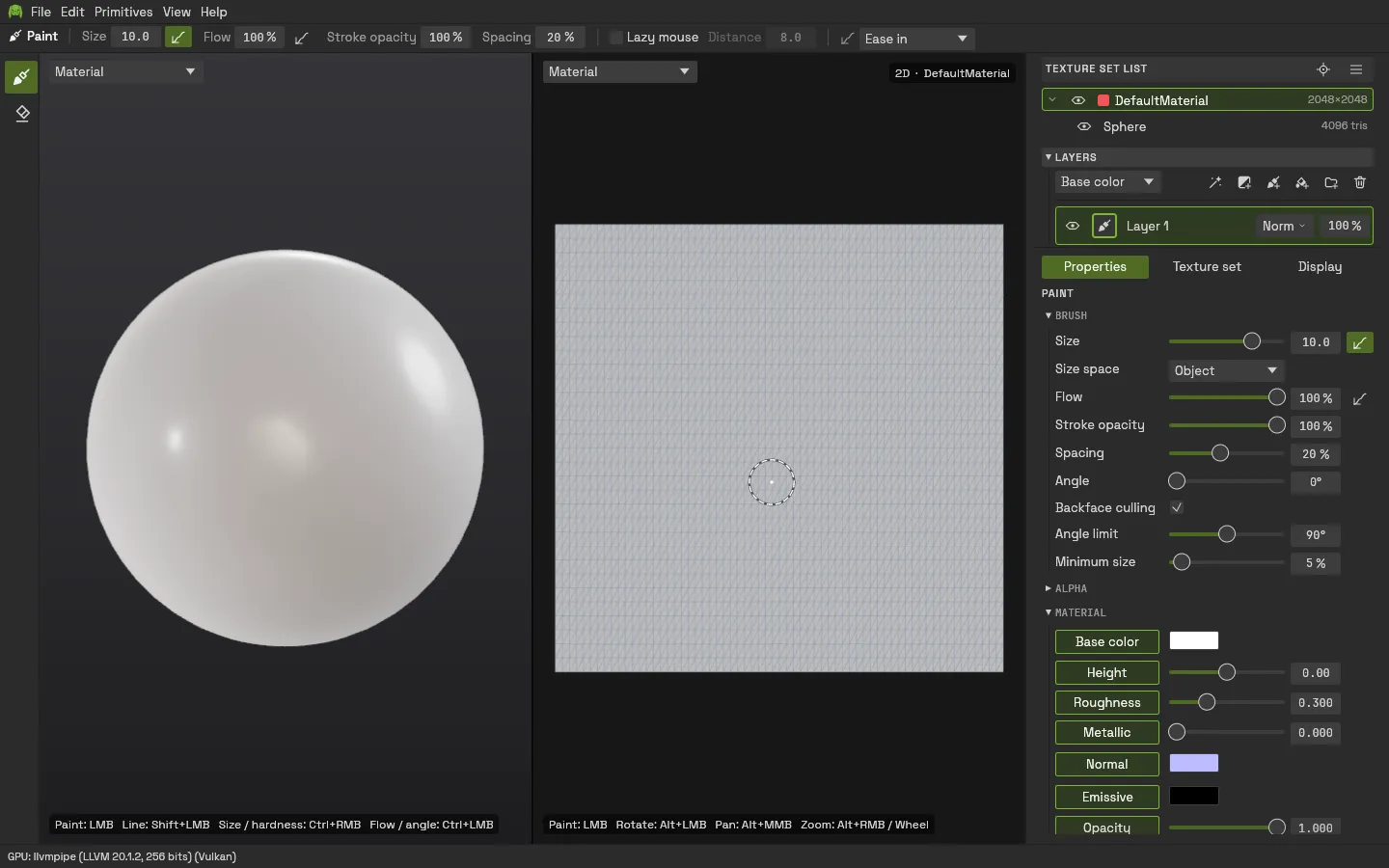Add a new paint layer with brush-plus icon

[x=1273, y=182]
